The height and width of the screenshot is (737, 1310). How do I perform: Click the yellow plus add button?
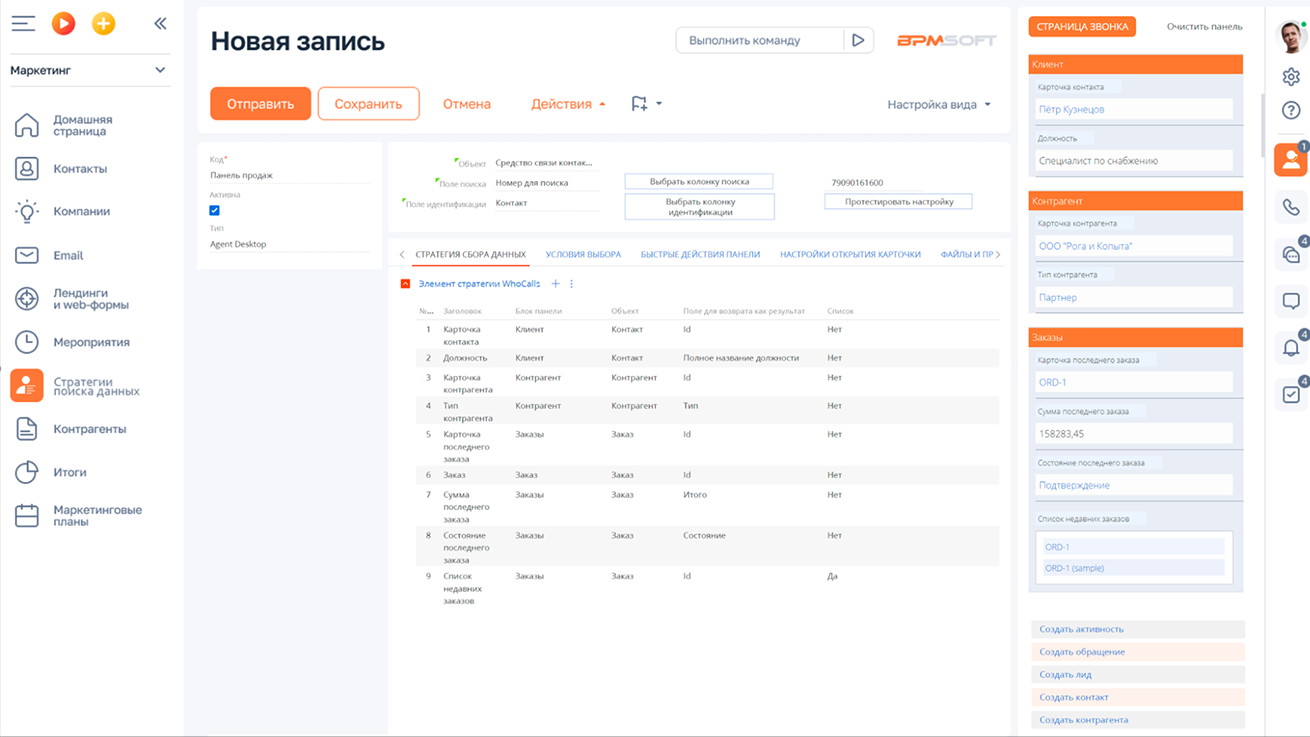tap(103, 22)
